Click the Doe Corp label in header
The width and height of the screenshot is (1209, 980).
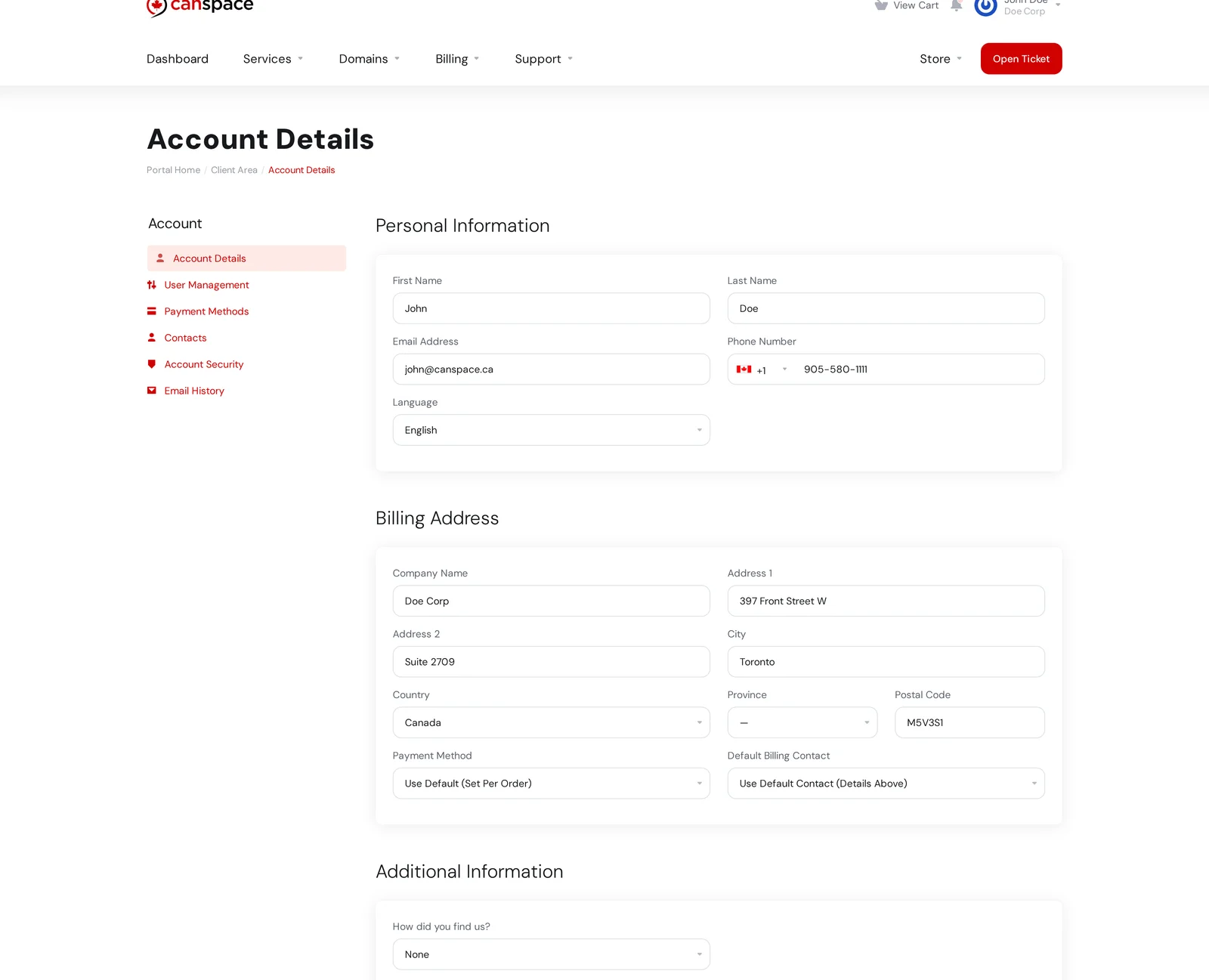[x=1025, y=11]
